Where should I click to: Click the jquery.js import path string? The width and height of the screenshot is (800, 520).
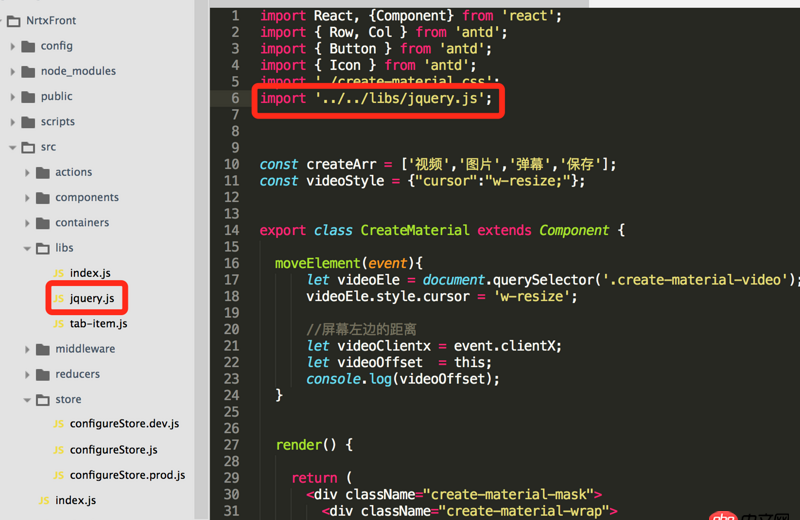(x=399, y=98)
